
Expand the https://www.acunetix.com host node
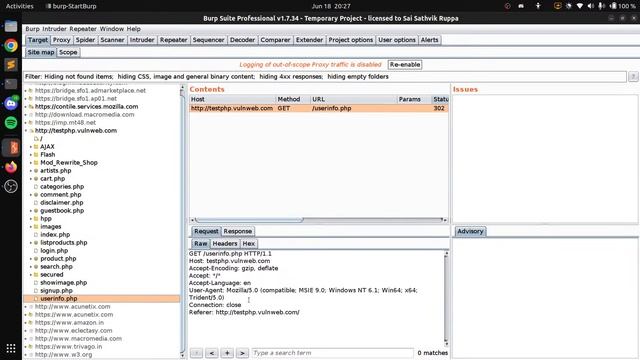pos(26,315)
